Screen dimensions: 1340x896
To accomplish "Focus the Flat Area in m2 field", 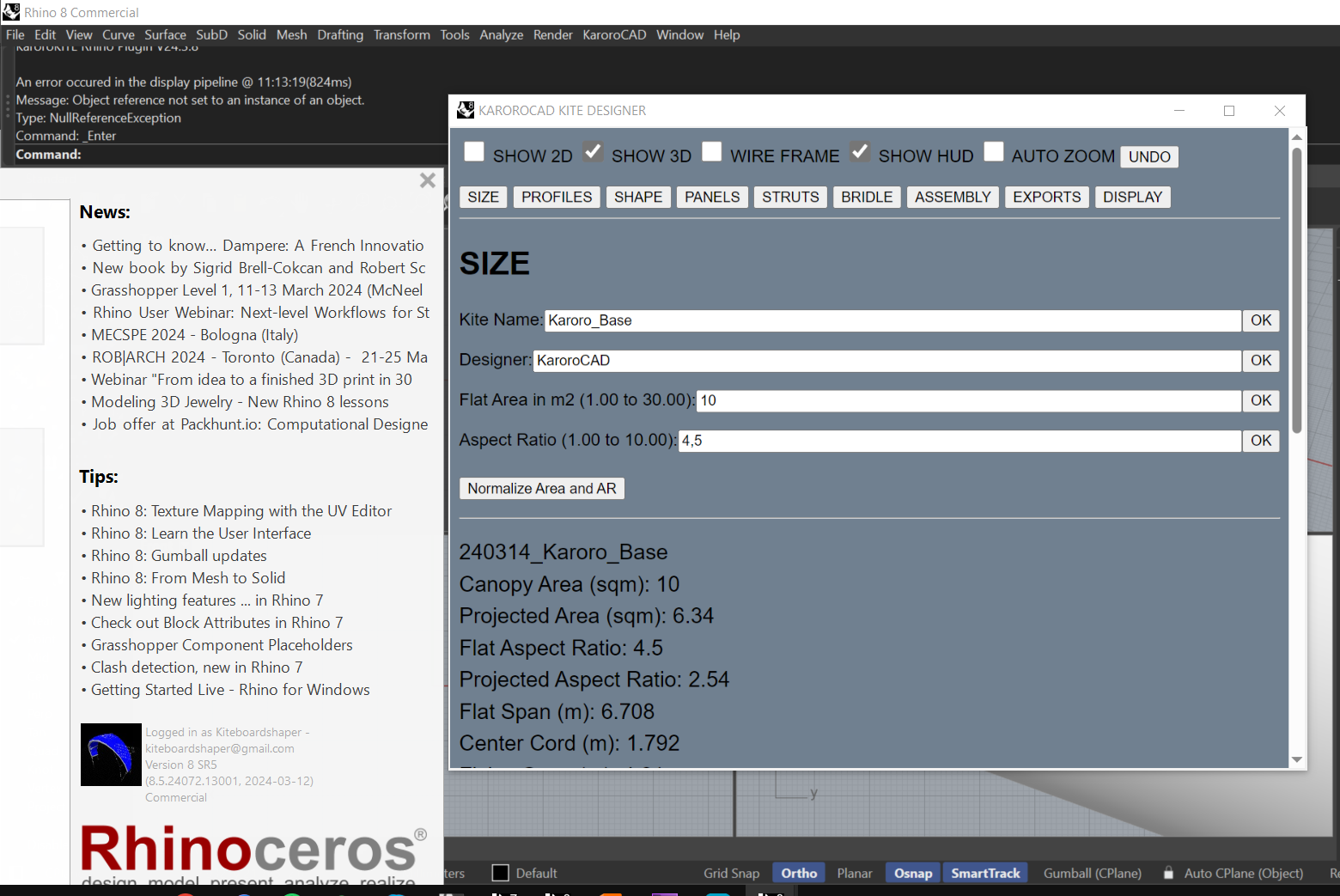I will [969, 400].
